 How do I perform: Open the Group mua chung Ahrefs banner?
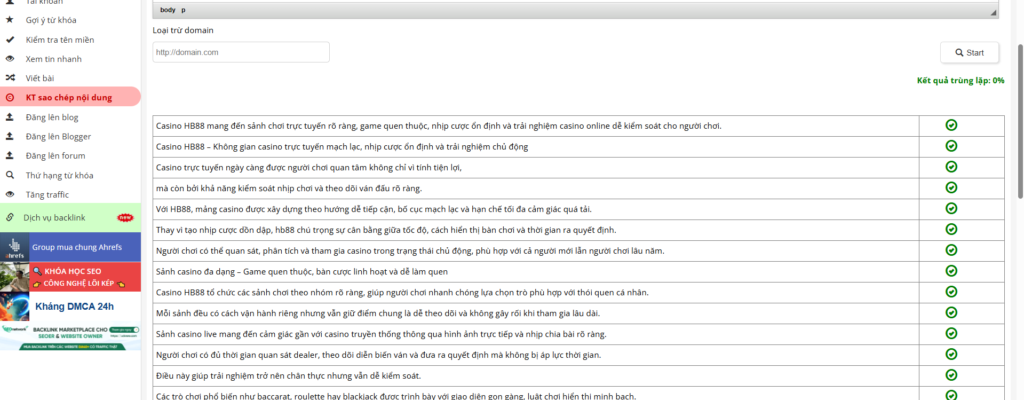pos(70,246)
